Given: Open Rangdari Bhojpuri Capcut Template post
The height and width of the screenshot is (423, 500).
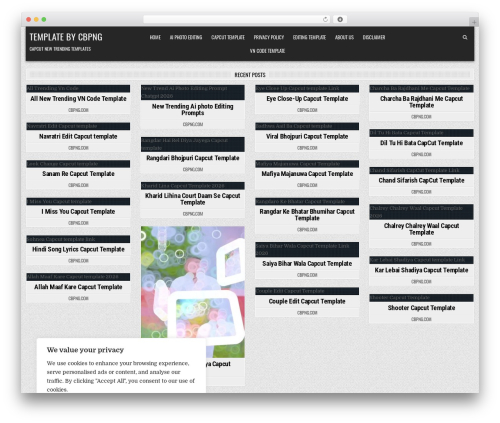Looking at the screenshot, I should point(193,158).
